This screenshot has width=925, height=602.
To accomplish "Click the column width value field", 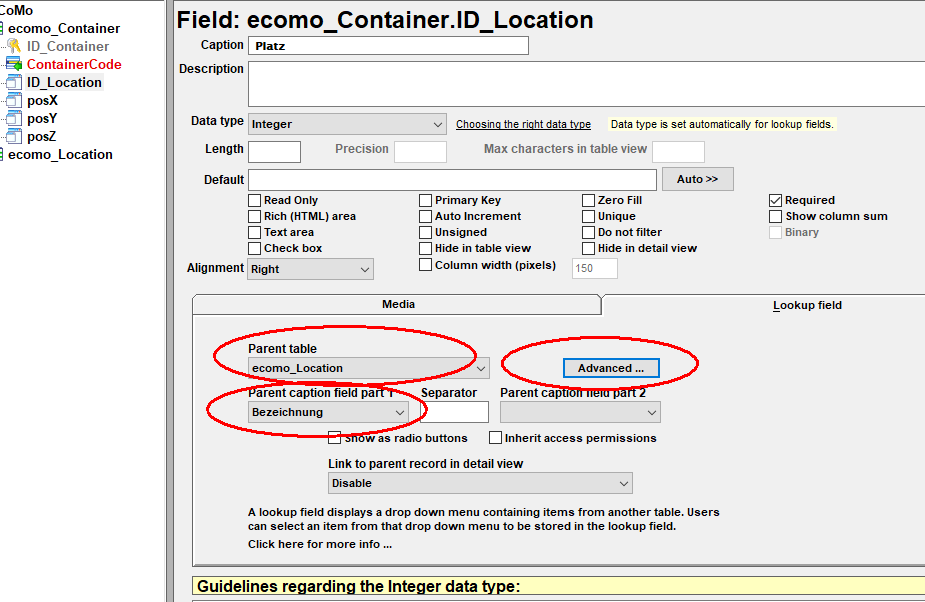I will pyautogui.click(x=595, y=268).
